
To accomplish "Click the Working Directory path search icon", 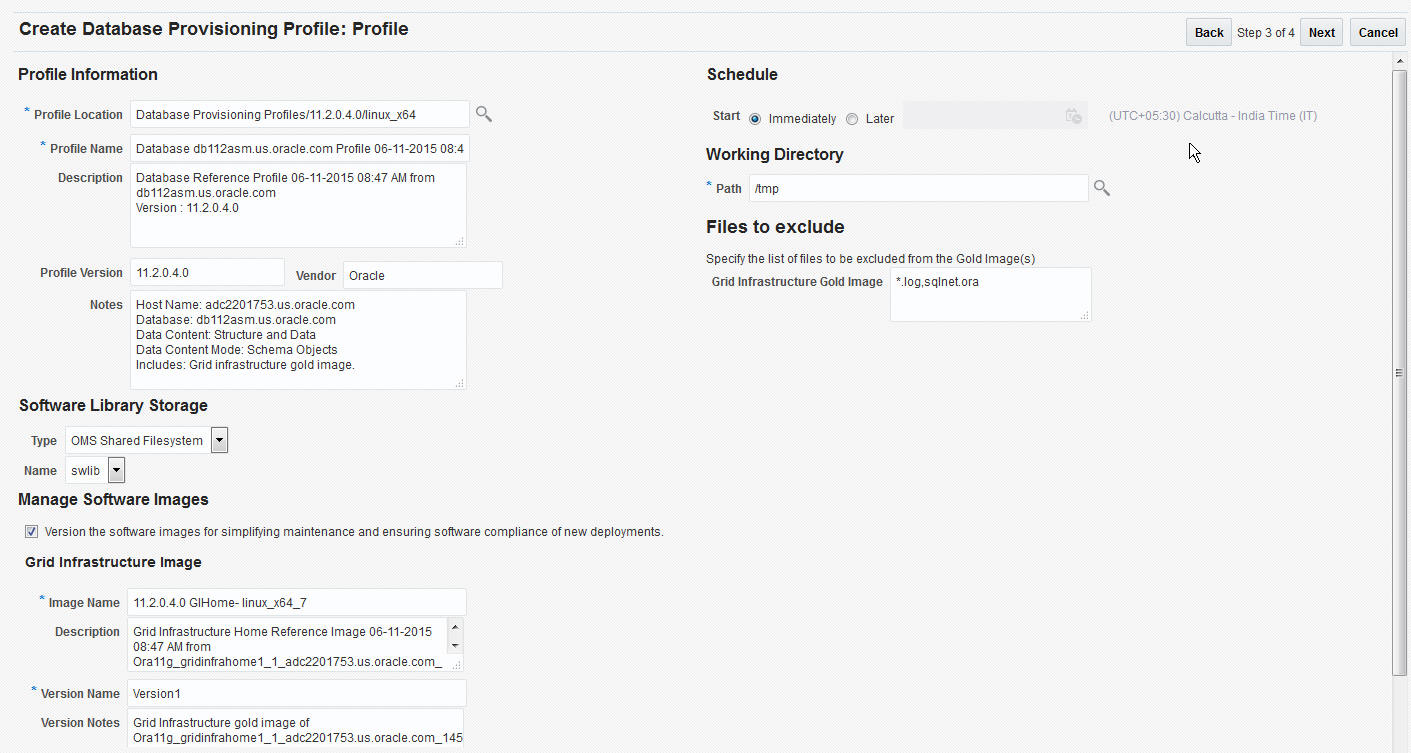I will pyautogui.click(x=1101, y=188).
